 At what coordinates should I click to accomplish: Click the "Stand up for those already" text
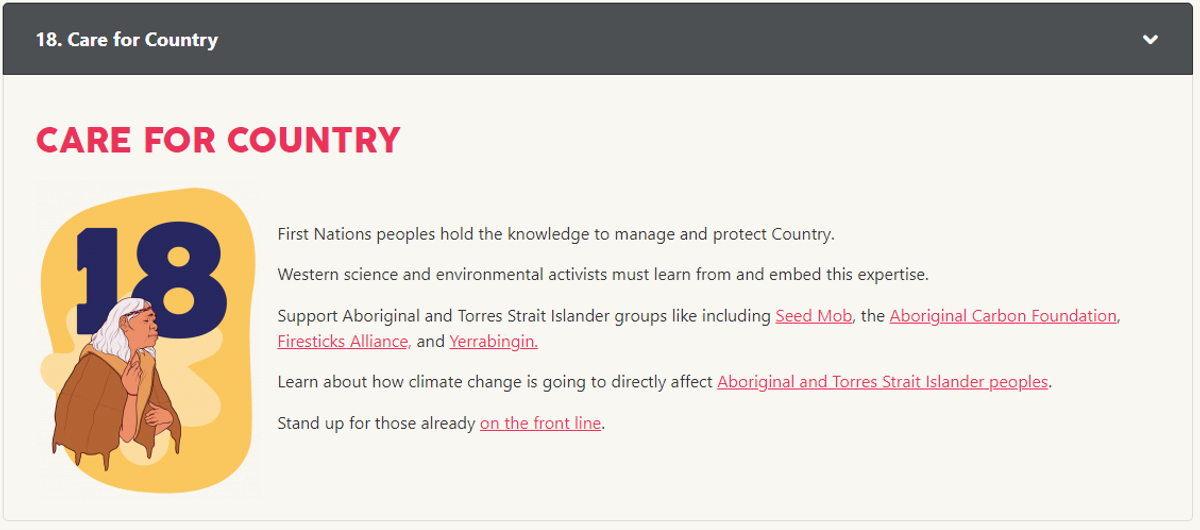coord(376,423)
